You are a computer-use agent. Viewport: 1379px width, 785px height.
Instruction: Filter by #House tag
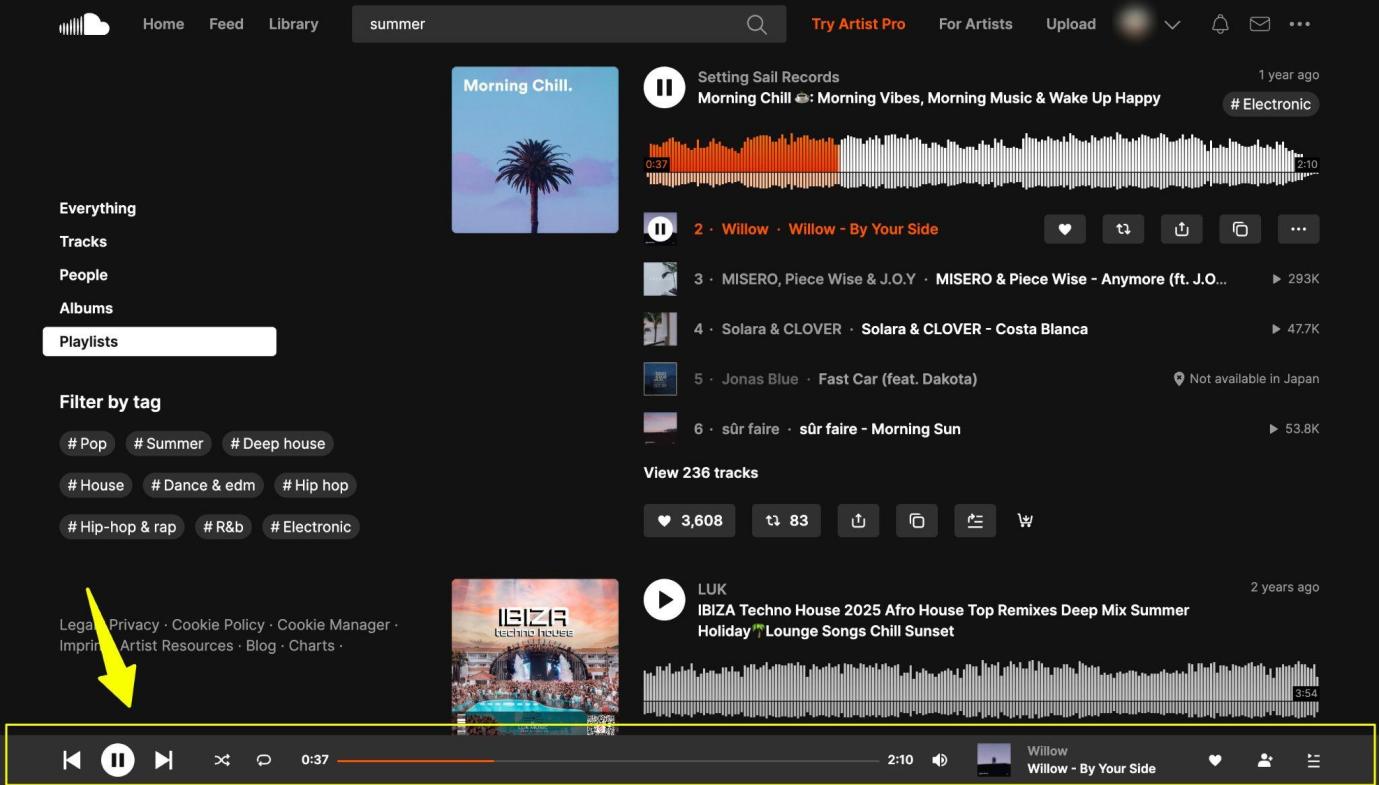click(x=96, y=485)
